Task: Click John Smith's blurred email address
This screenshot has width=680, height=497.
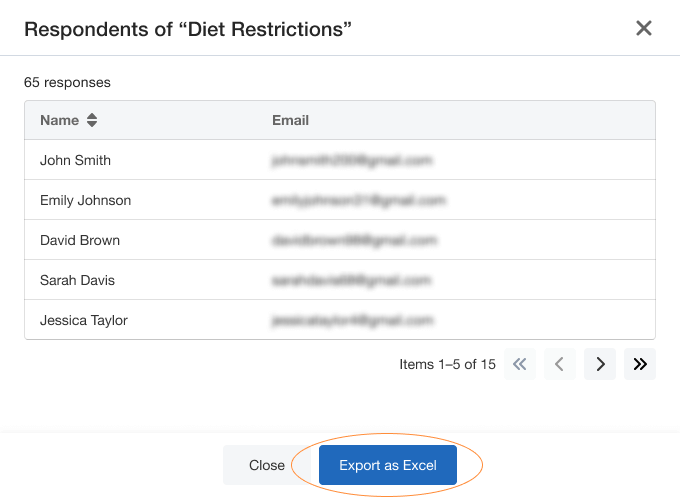Action: point(350,160)
